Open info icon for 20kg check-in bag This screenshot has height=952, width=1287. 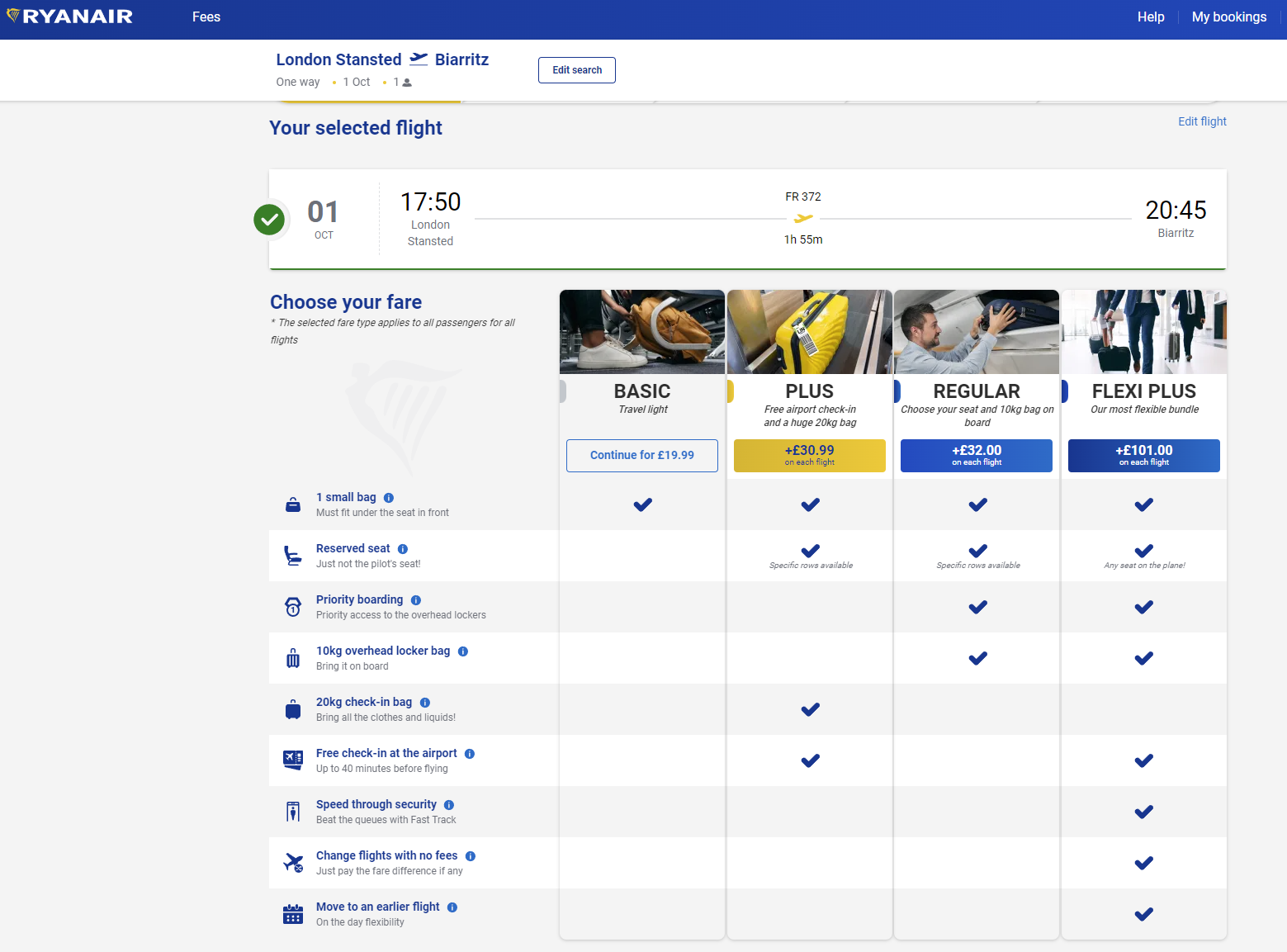click(425, 703)
